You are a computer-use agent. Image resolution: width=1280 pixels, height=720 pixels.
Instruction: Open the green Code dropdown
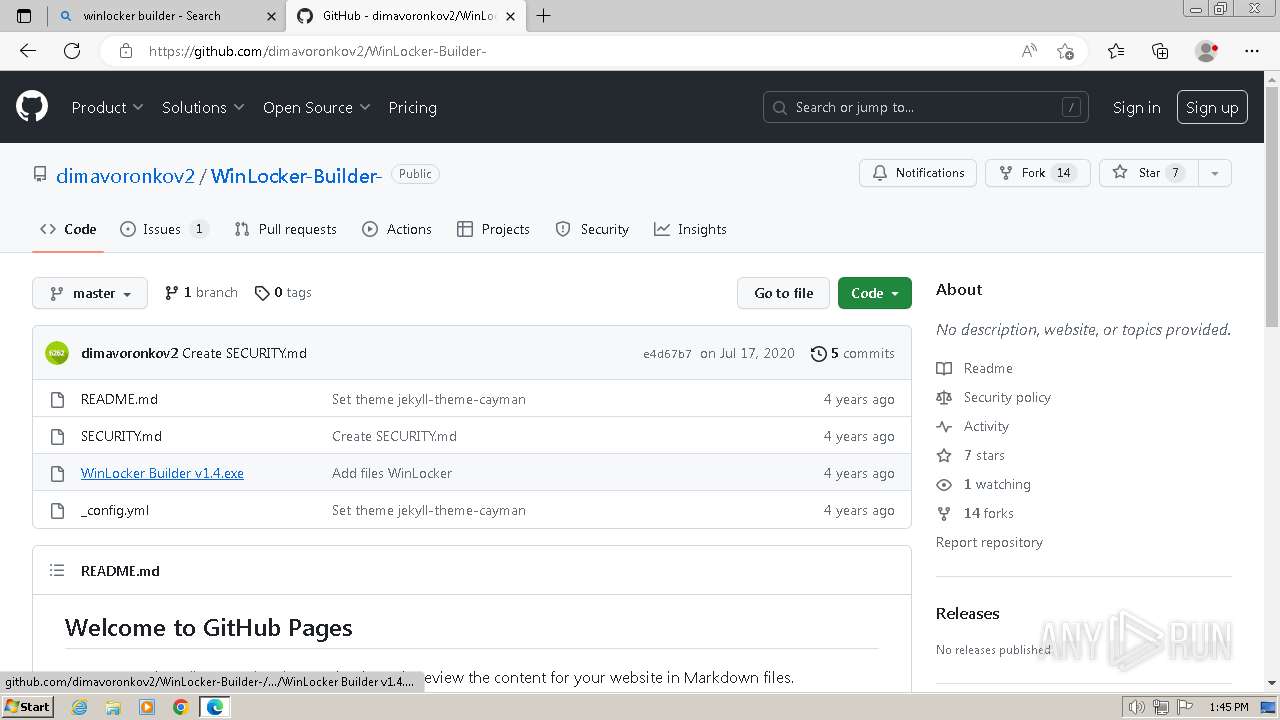coord(875,293)
